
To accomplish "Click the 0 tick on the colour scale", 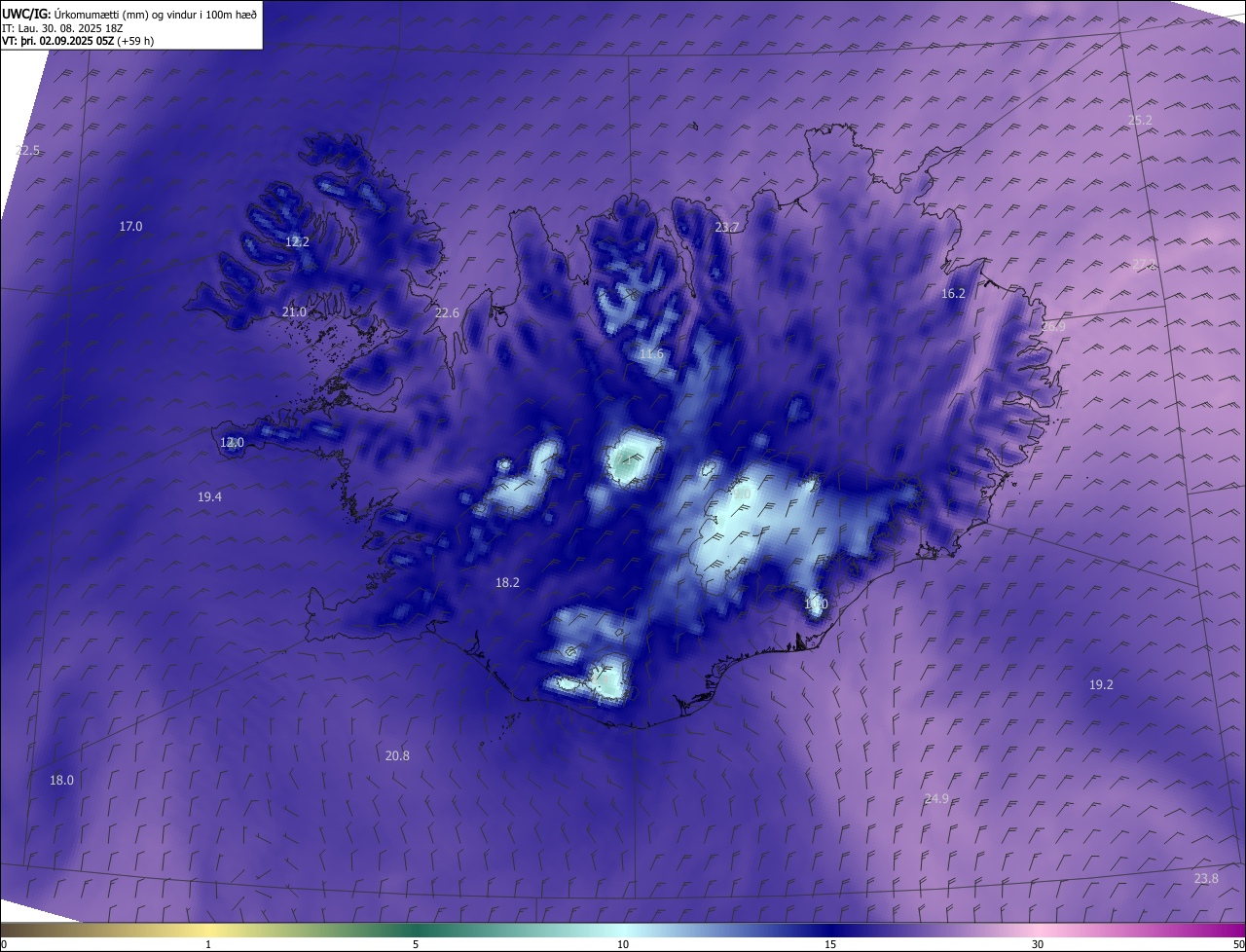I will click(x=4, y=944).
